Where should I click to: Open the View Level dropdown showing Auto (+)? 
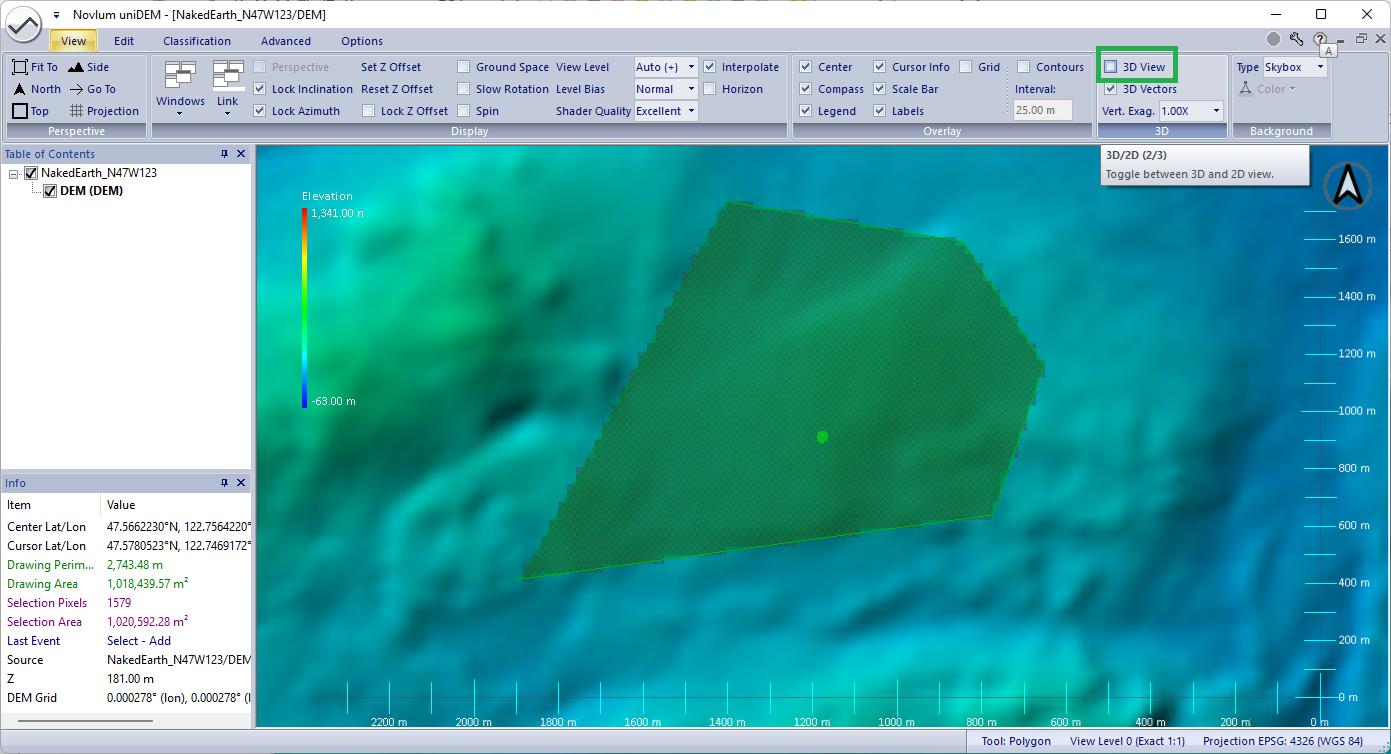tap(666, 67)
